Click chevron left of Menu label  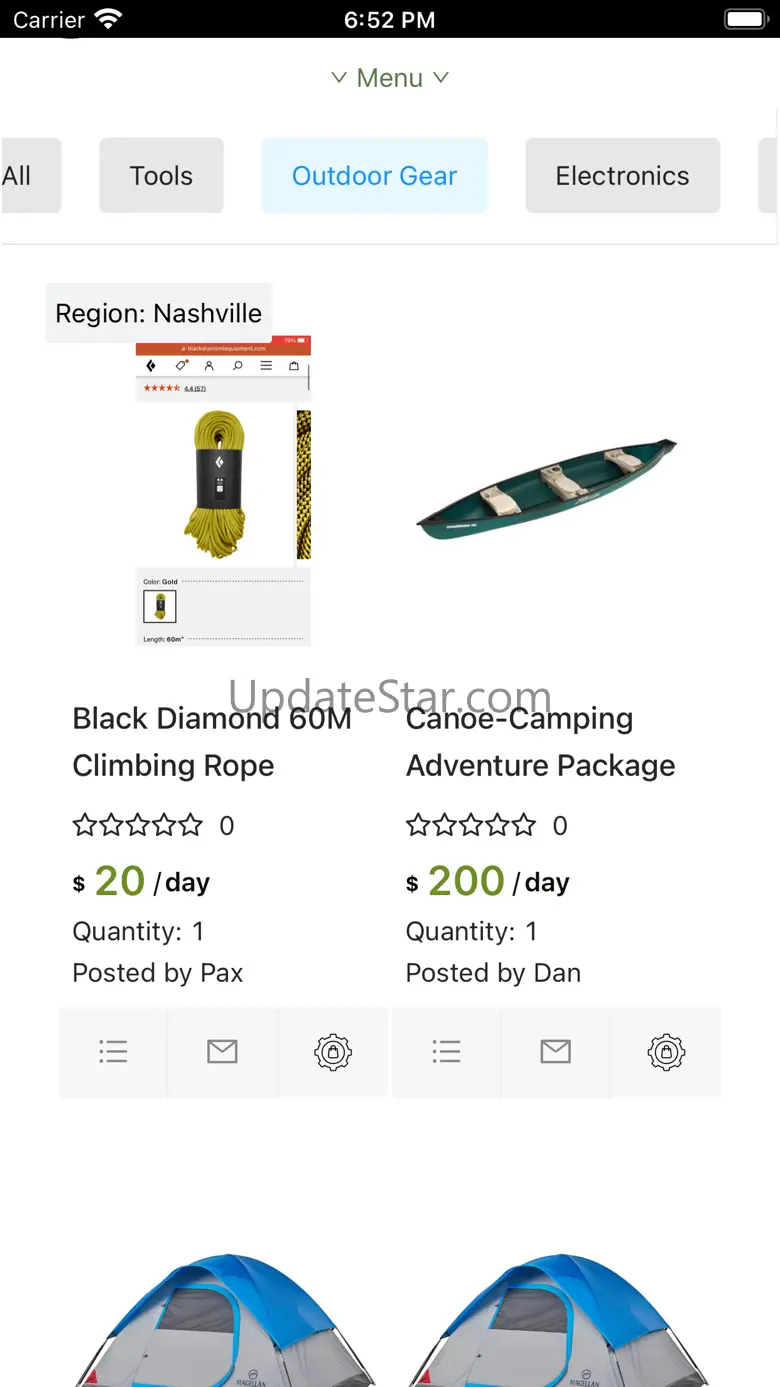339,78
